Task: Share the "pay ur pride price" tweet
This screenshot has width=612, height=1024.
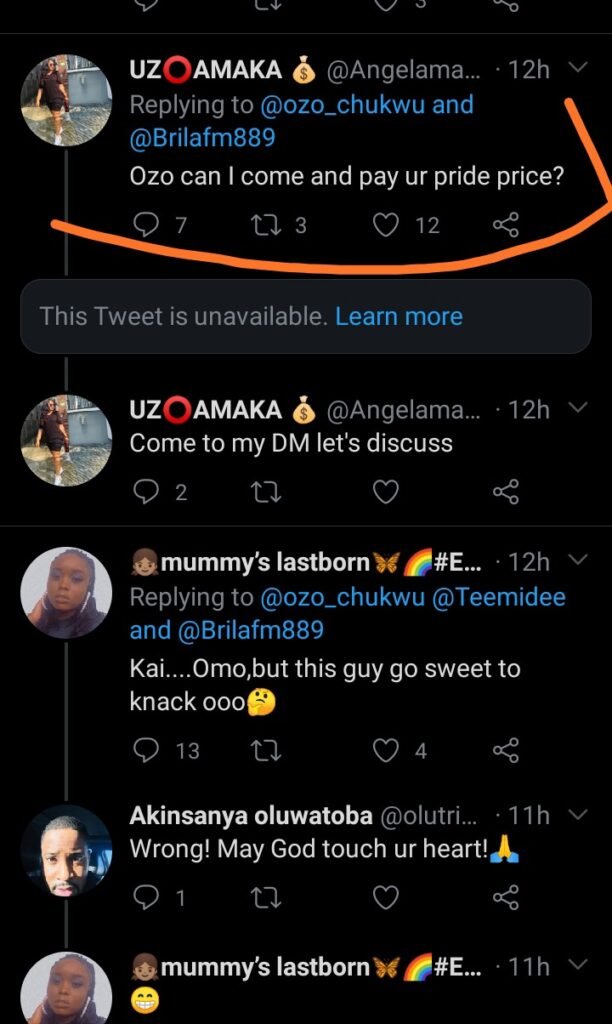Action: tap(506, 225)
